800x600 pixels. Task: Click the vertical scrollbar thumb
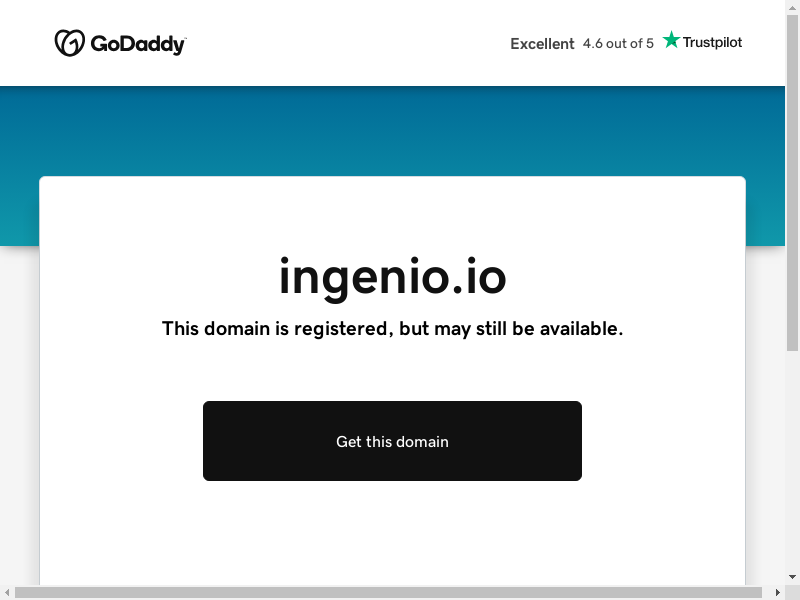coord(792,183)
